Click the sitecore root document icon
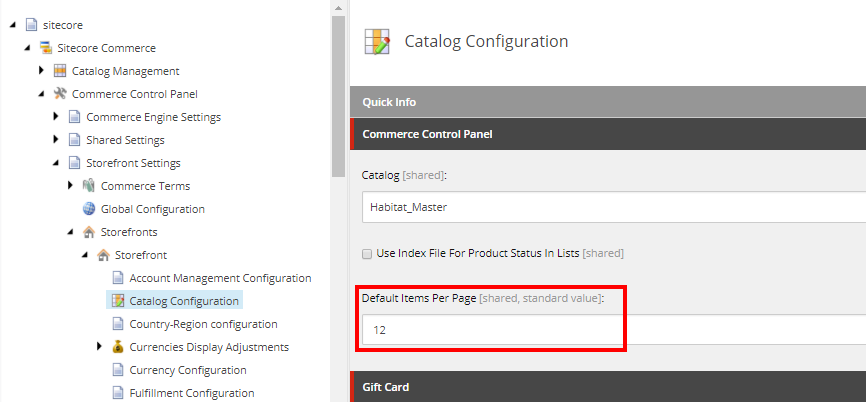 click(x=31, y=25)
